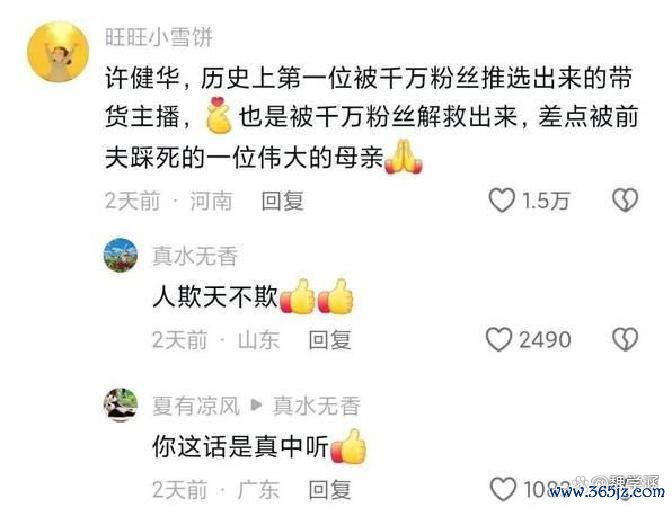This screenshot has width=672, height=507.
Task: Select the reply text 你这话是真中听
Action: click(x=241, y=446)
